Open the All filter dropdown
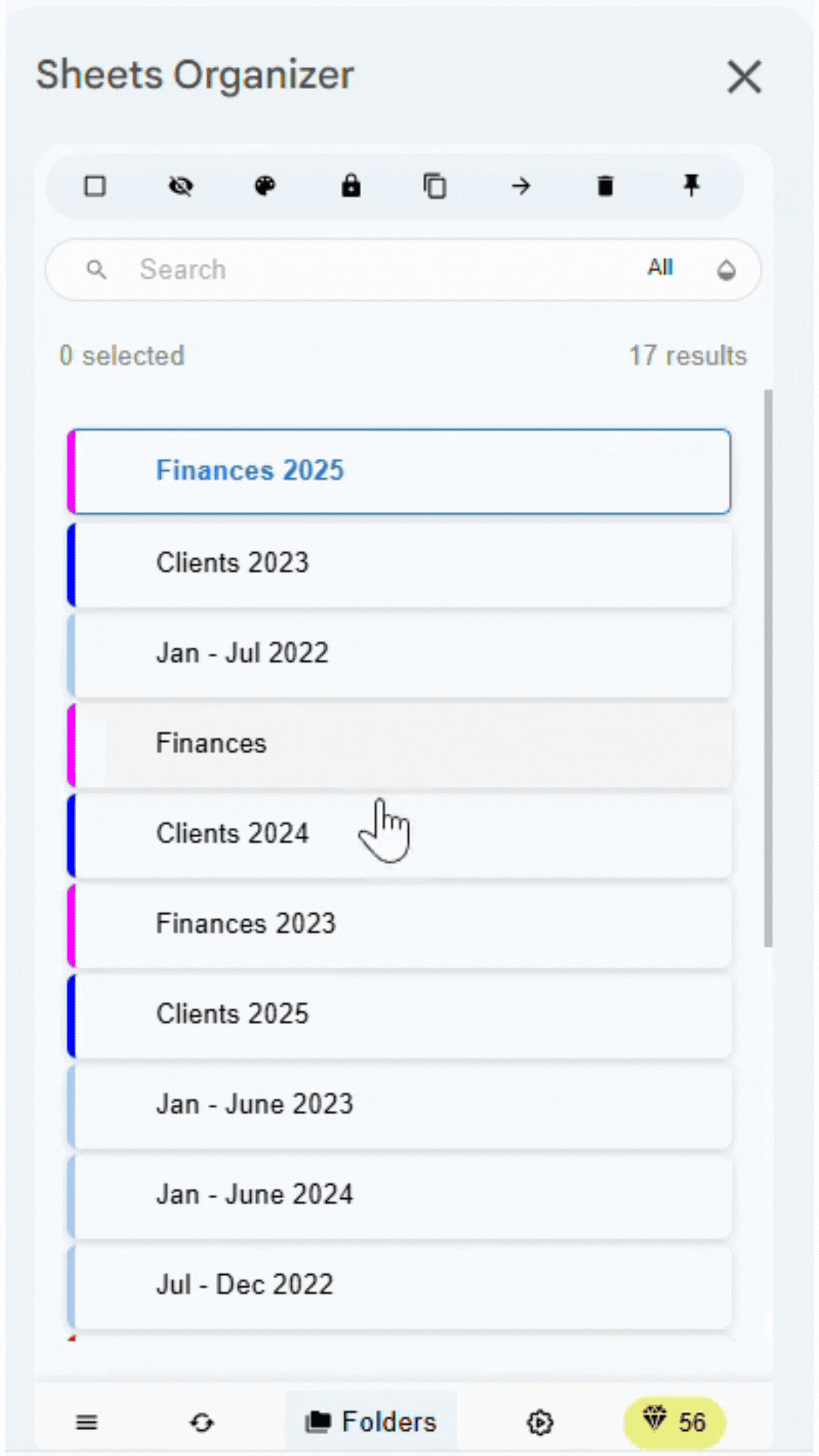The width and height of the screenshot is (819, 1456). point(660,268)
